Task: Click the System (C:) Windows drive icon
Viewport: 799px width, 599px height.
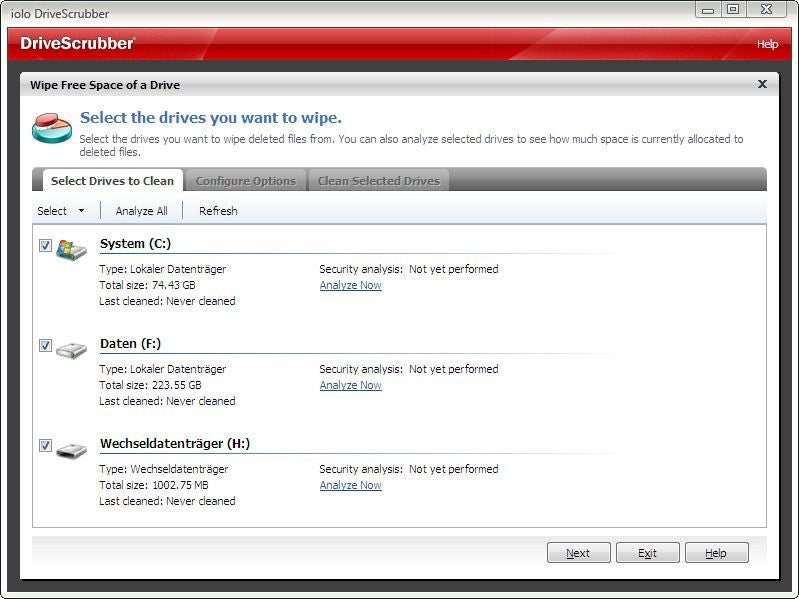Action: 71,250
